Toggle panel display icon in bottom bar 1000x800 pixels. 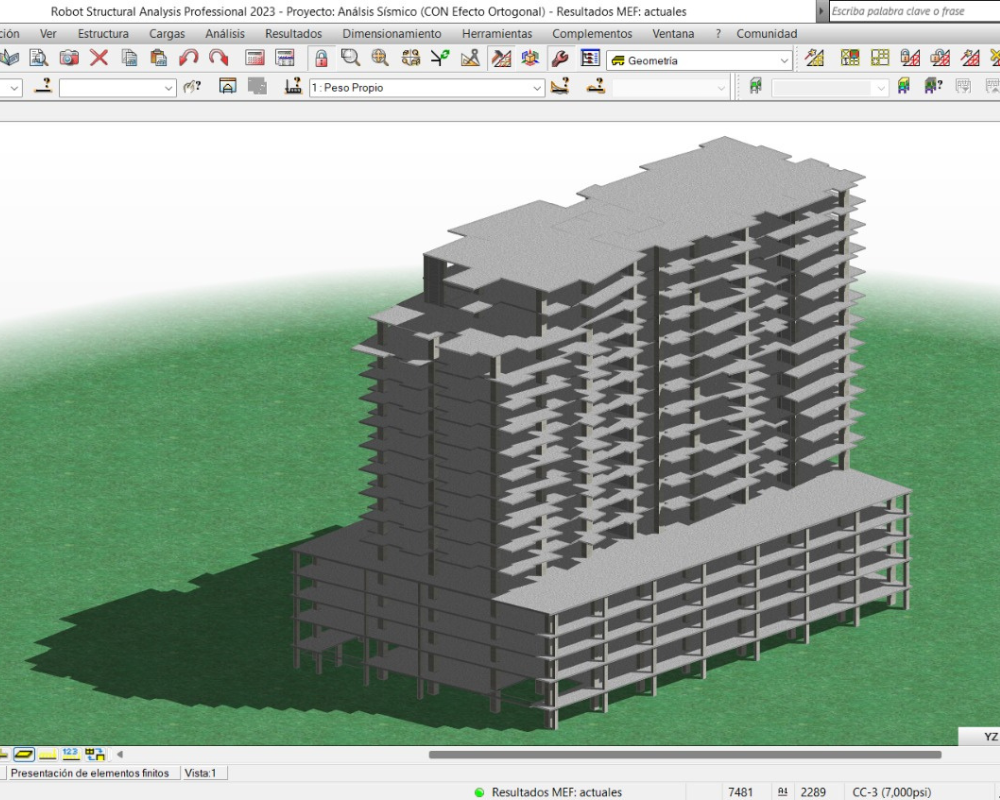click(x=24, y=754)
